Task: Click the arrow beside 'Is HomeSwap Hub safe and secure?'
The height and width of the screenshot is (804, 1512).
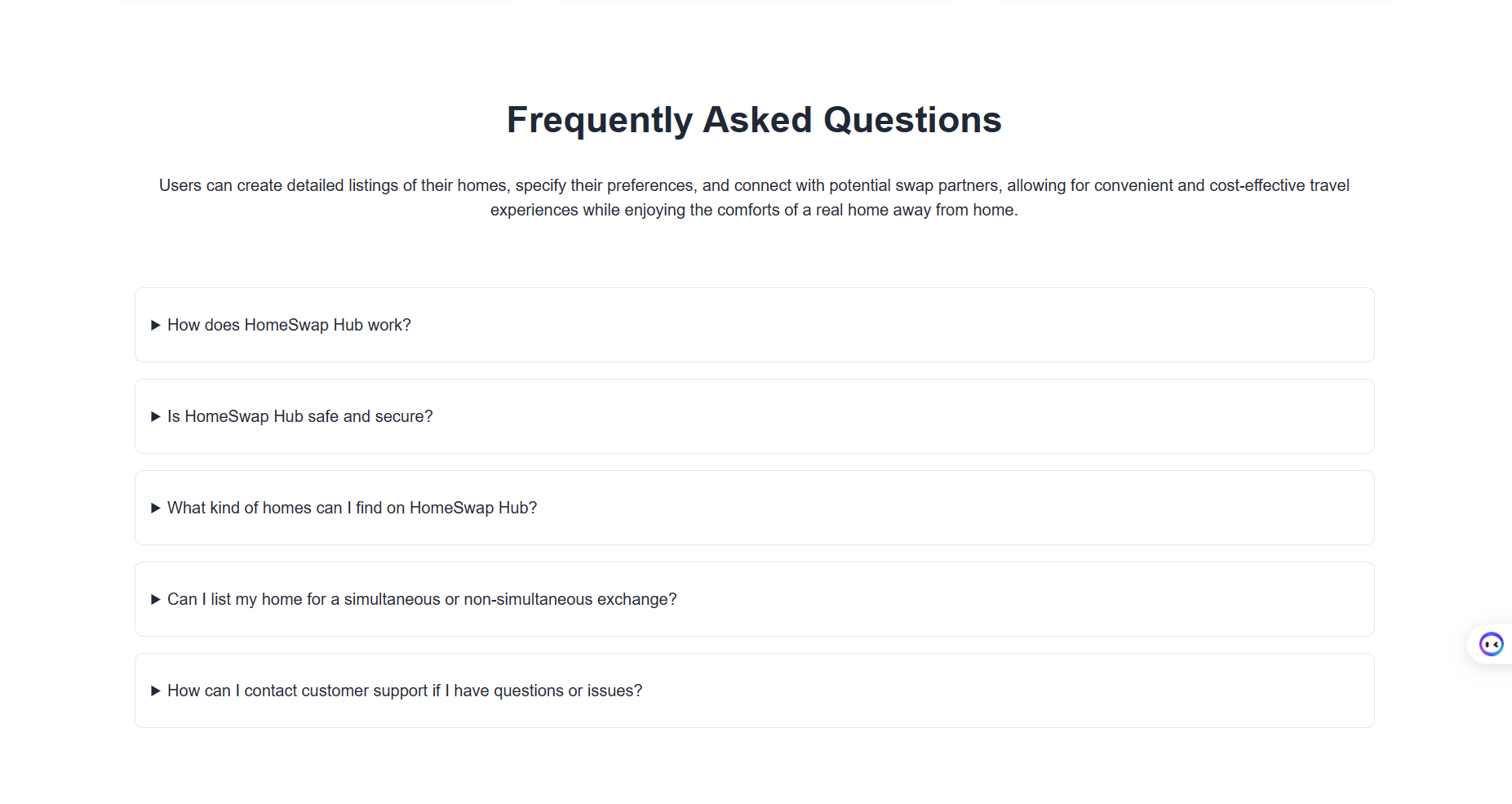Action: point(155,416)
